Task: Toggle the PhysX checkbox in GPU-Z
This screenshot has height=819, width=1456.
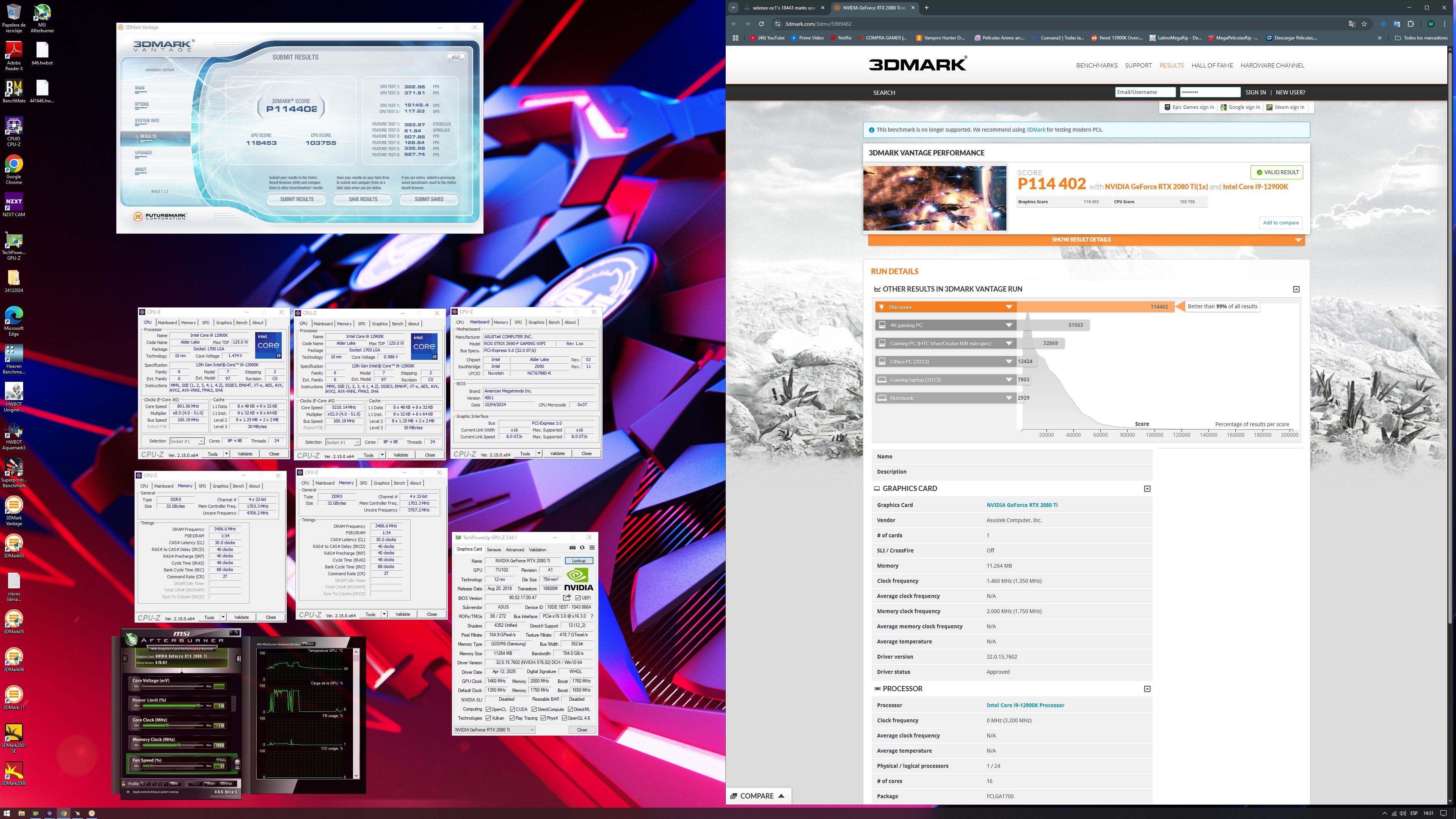Action: coord(543,718)
